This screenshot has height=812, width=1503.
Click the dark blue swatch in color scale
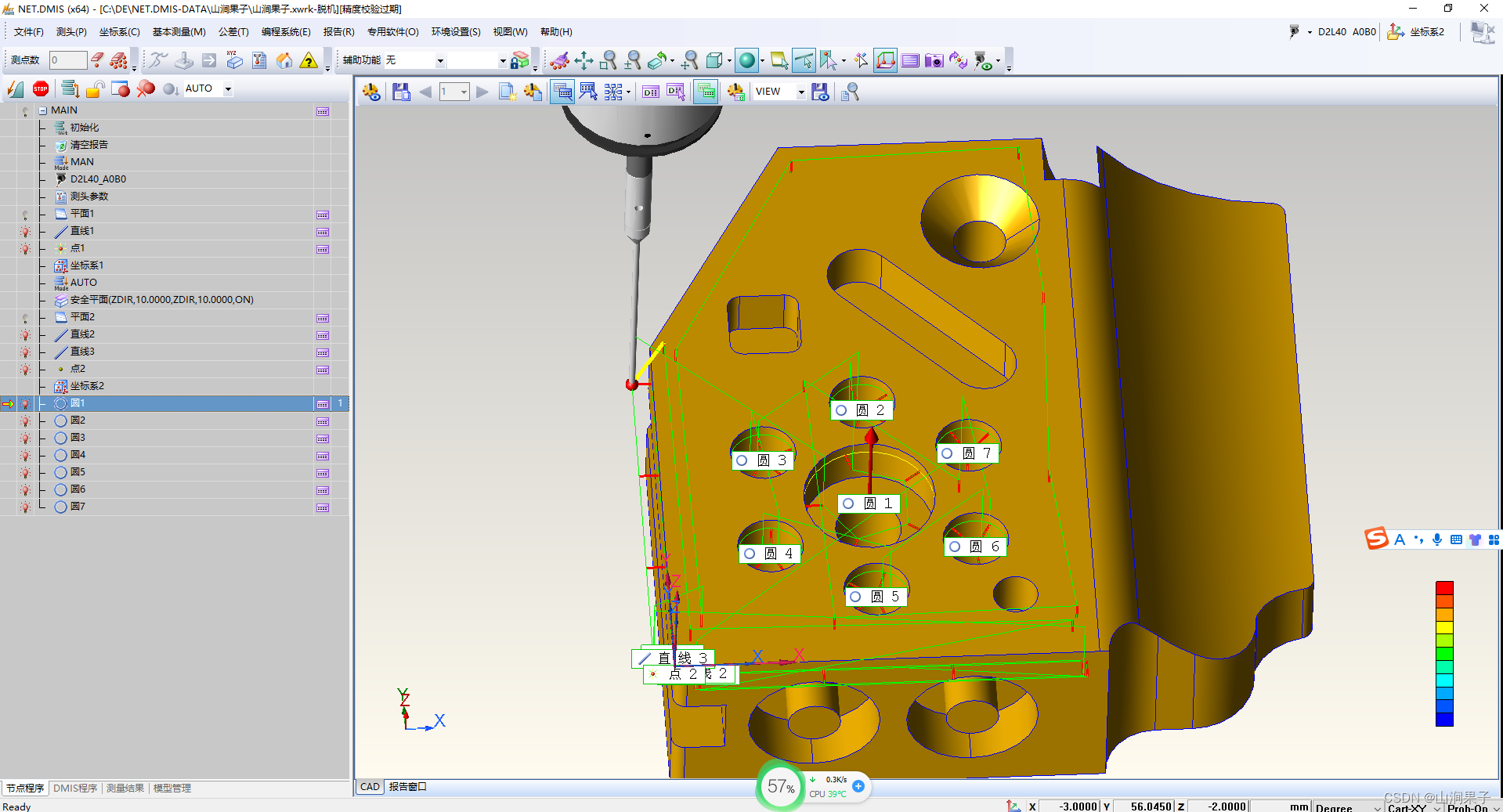click(1444, 720)
